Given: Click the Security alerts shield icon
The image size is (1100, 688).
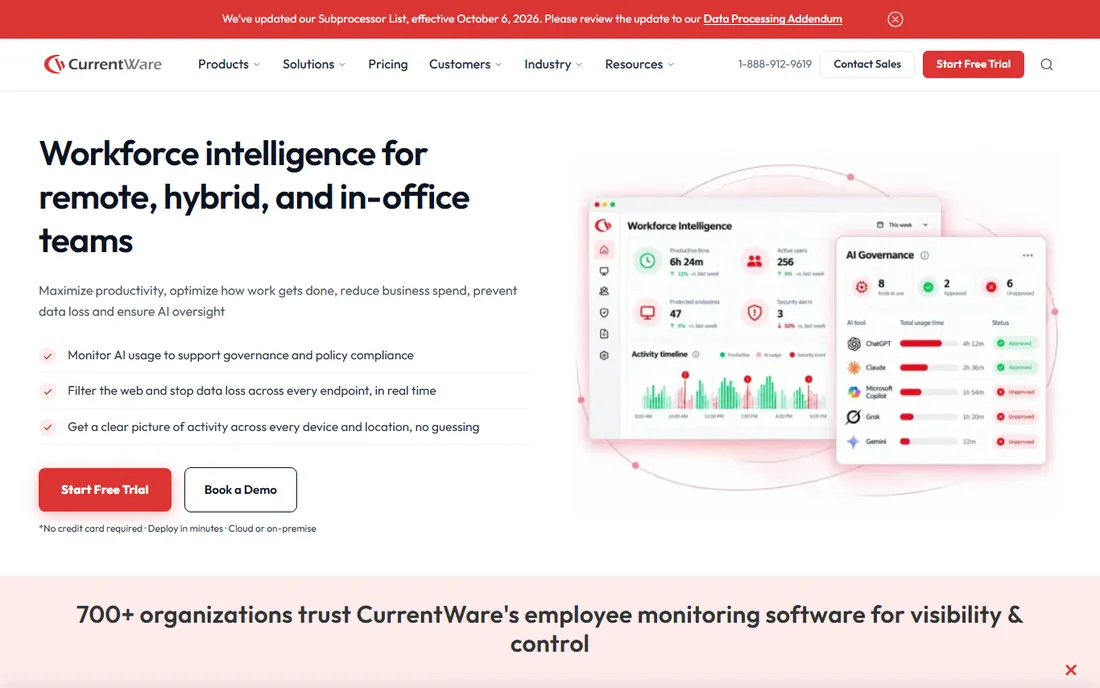Looking at the screenshot, I should 754,312.
